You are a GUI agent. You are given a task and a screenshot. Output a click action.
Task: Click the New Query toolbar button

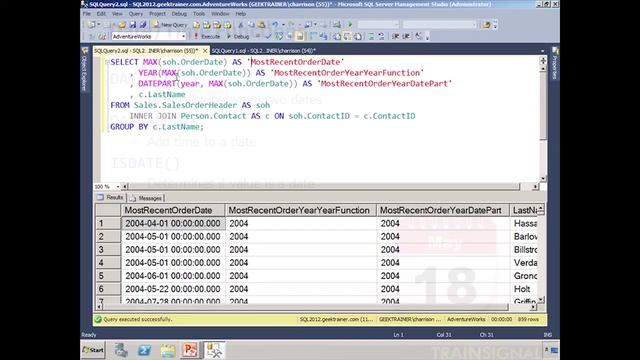pos(170,25)
